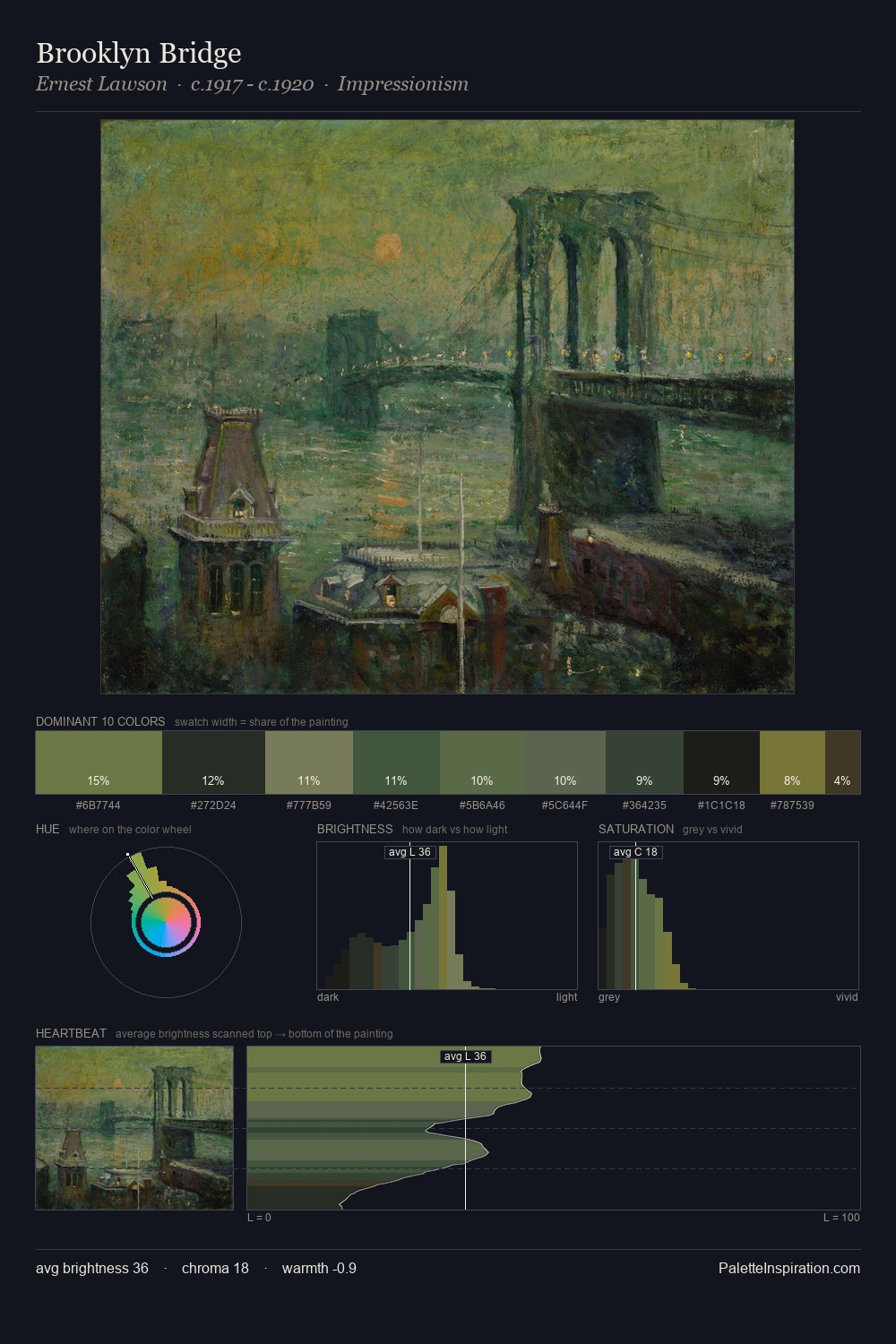
Task: Click the hex label #272D24
Action: click(x=213, y=805)
